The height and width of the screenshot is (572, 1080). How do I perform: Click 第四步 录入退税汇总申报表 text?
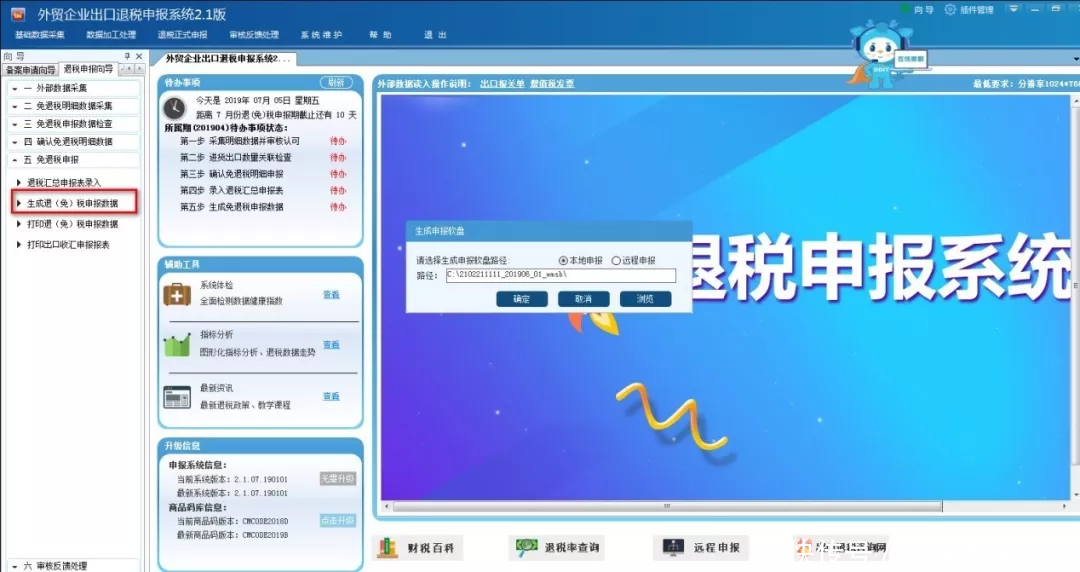[231, 191]
